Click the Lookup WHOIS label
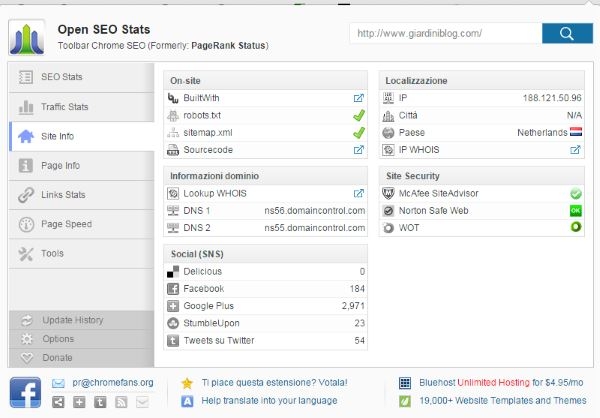This screenshot has height=418, width=600. click(215, 193)
